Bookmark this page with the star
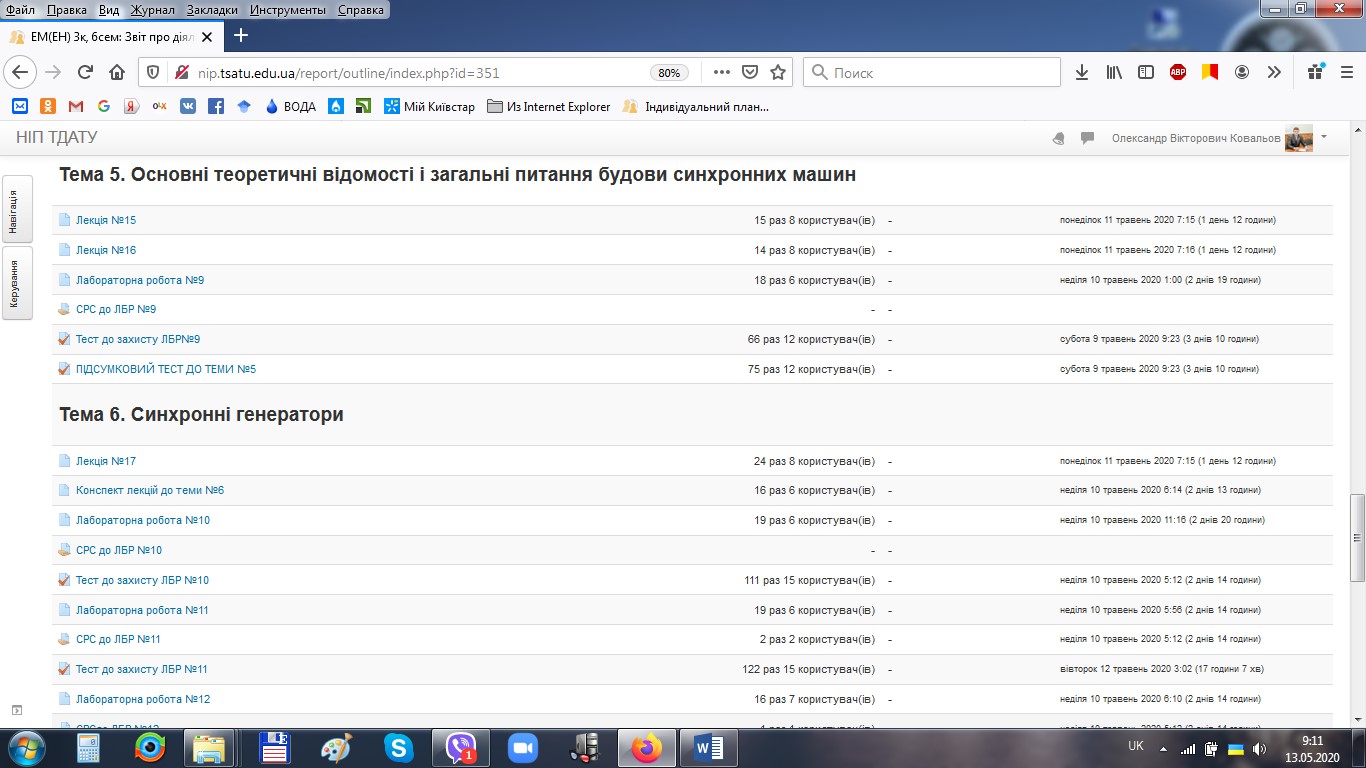Screen dimensions: 1366x768 [778, 72]
